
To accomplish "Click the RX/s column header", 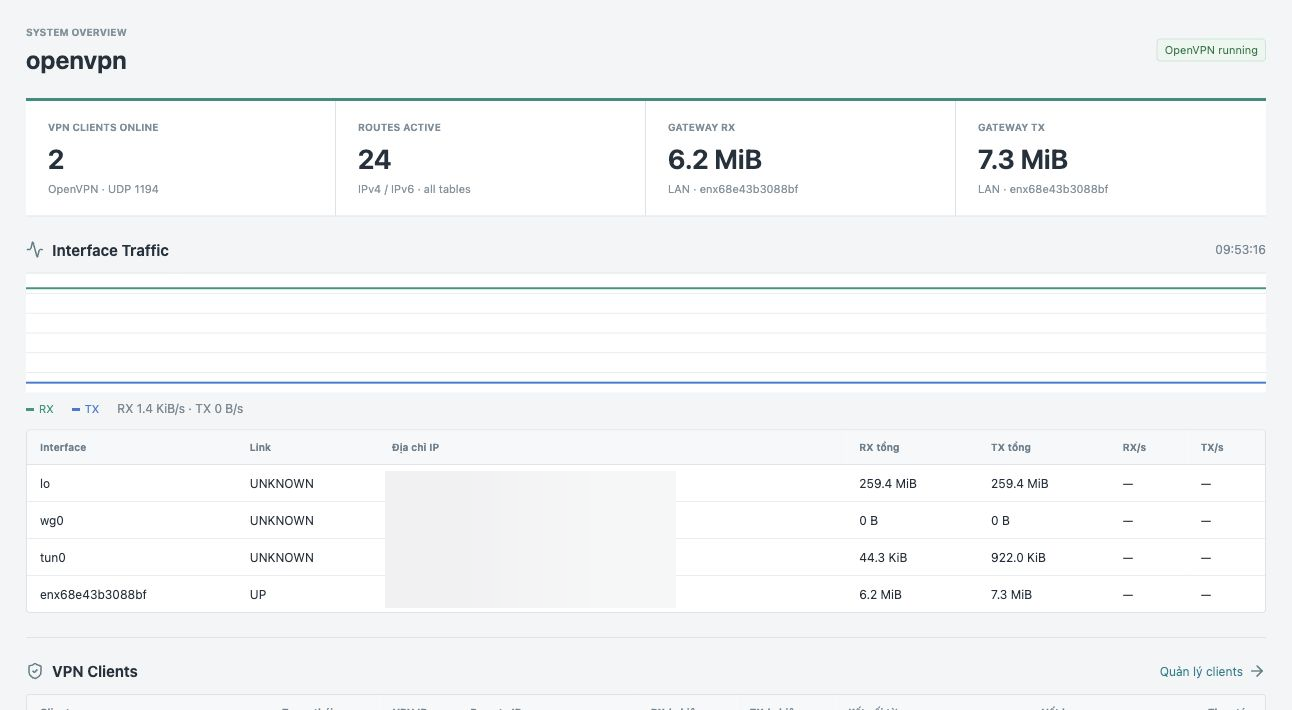I will pyautogui.click(x=1134, y=447).
